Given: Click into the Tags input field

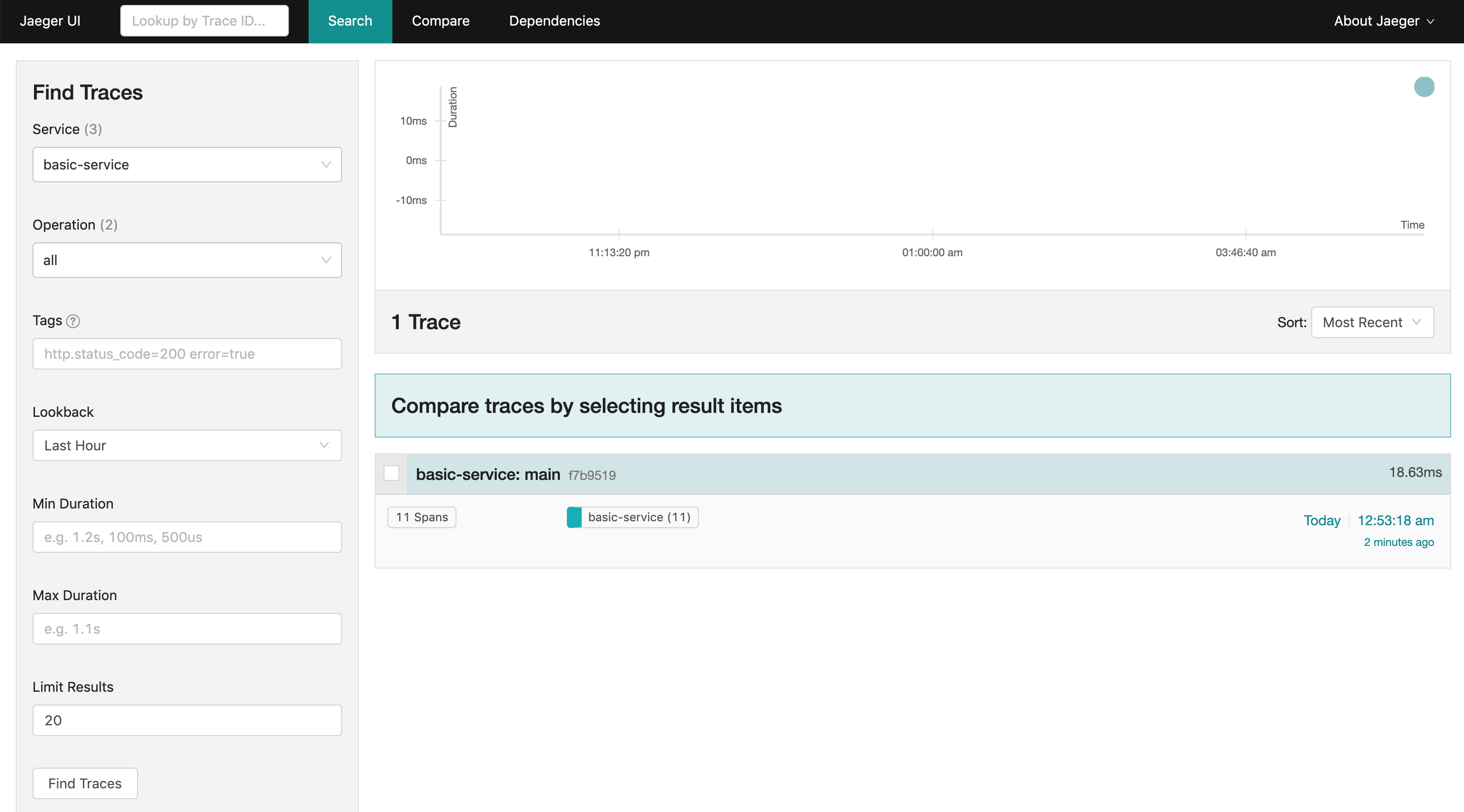Looking at the screenshot, I should pyautogui.click(x=187, y=354).
